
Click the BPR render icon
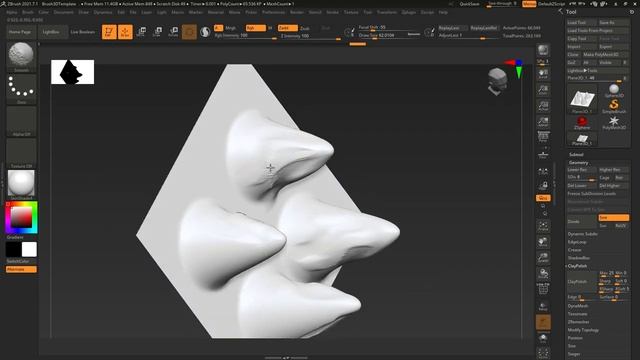[x=543, y=50]
